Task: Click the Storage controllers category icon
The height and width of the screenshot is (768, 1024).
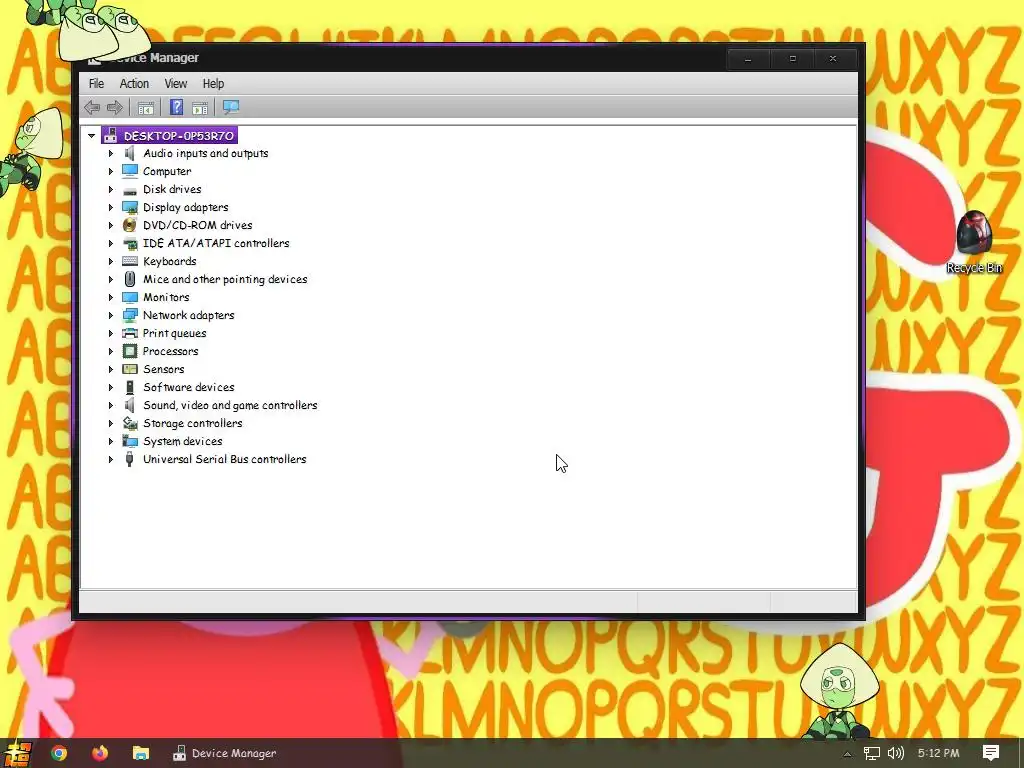Action: 130,423
